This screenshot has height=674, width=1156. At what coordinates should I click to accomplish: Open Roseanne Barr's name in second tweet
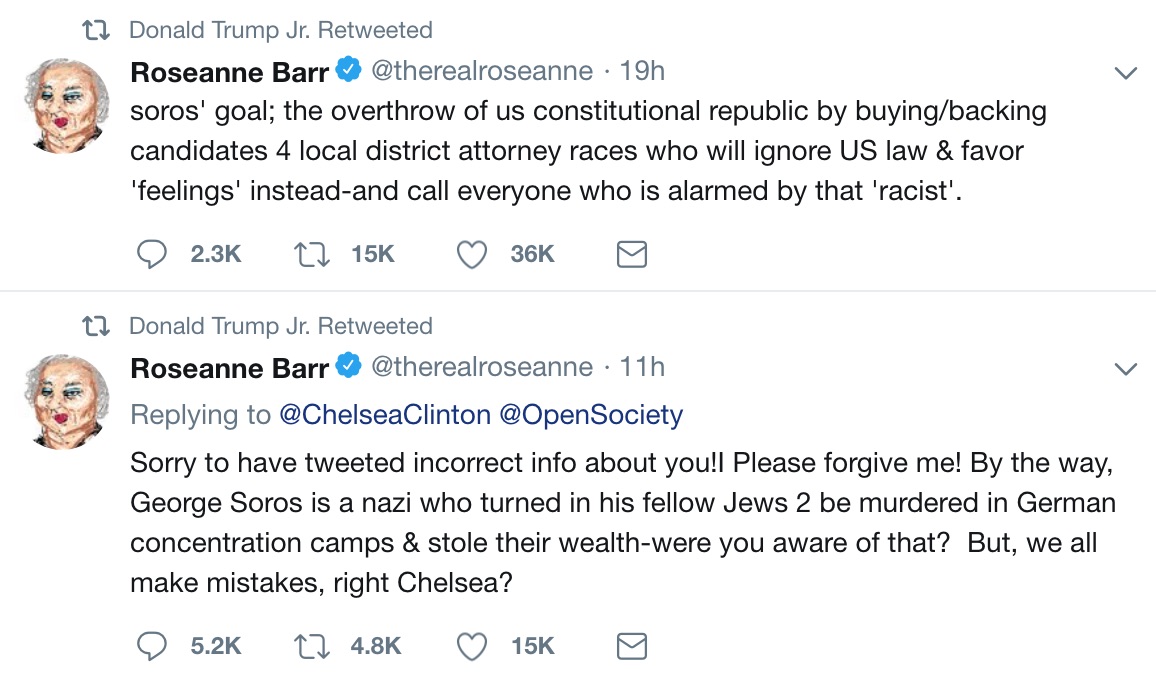(x=230, y=368)
